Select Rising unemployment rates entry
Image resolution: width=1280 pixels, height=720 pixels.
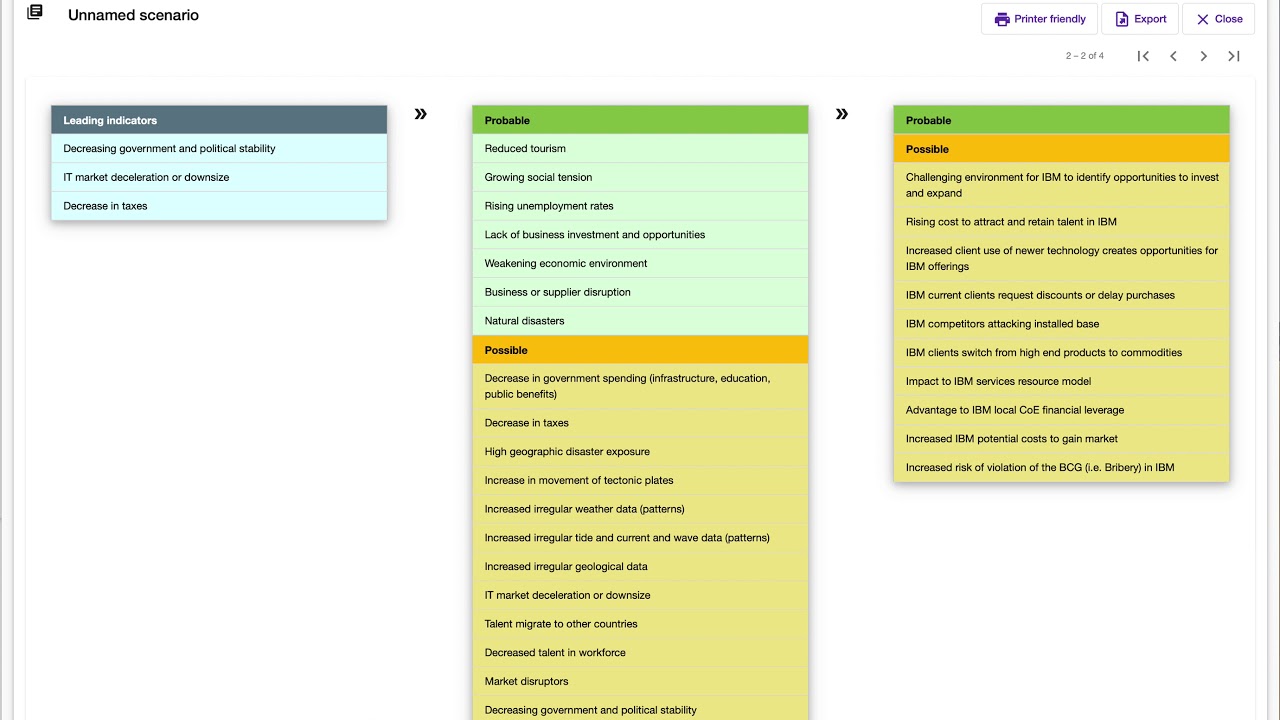click(x=549, y=206)
